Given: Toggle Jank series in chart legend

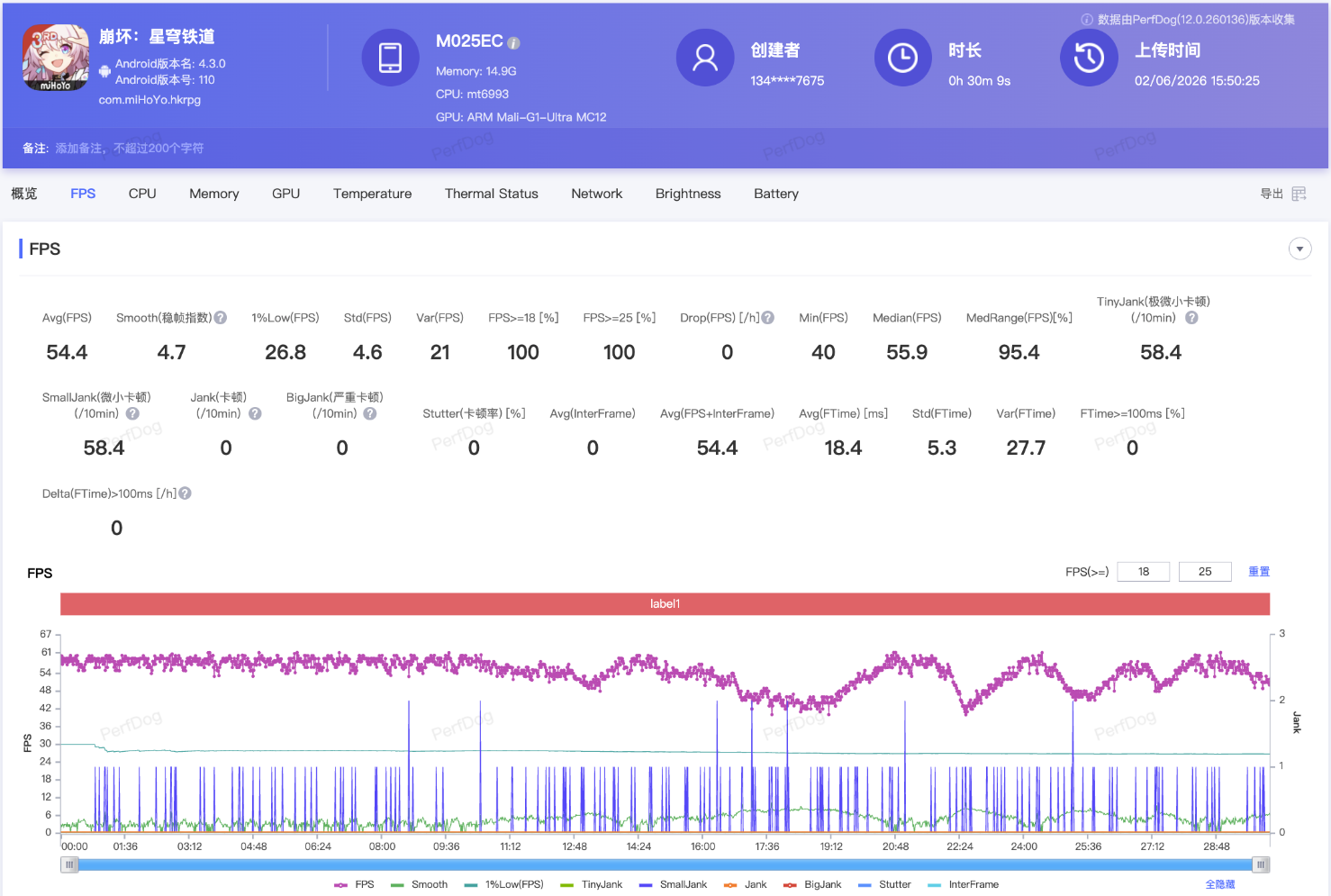Looking at the screenshot, I should coord(746,884).
